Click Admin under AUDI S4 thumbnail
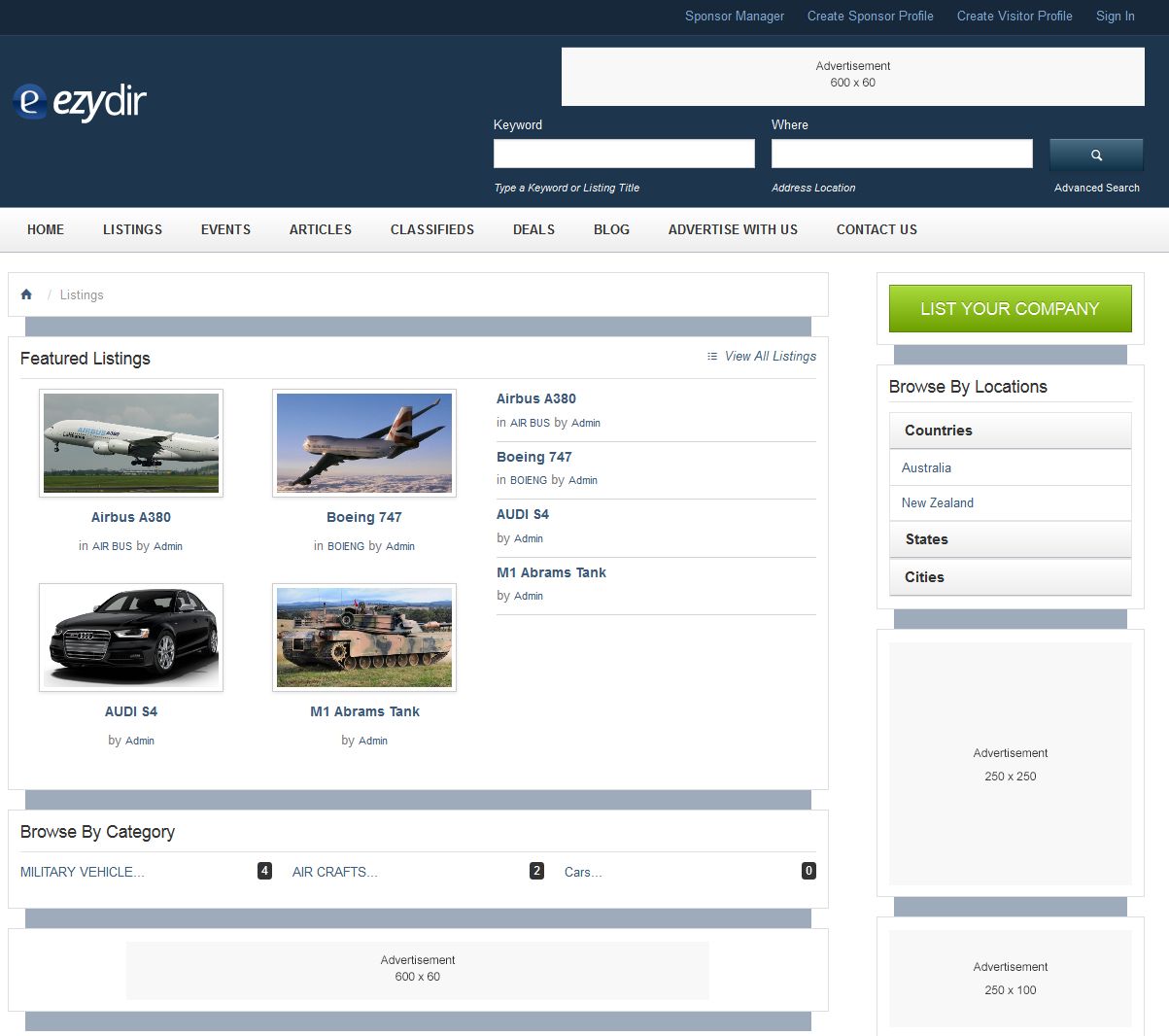This screenshot has width=1169, height=1036. click(140, 741)
